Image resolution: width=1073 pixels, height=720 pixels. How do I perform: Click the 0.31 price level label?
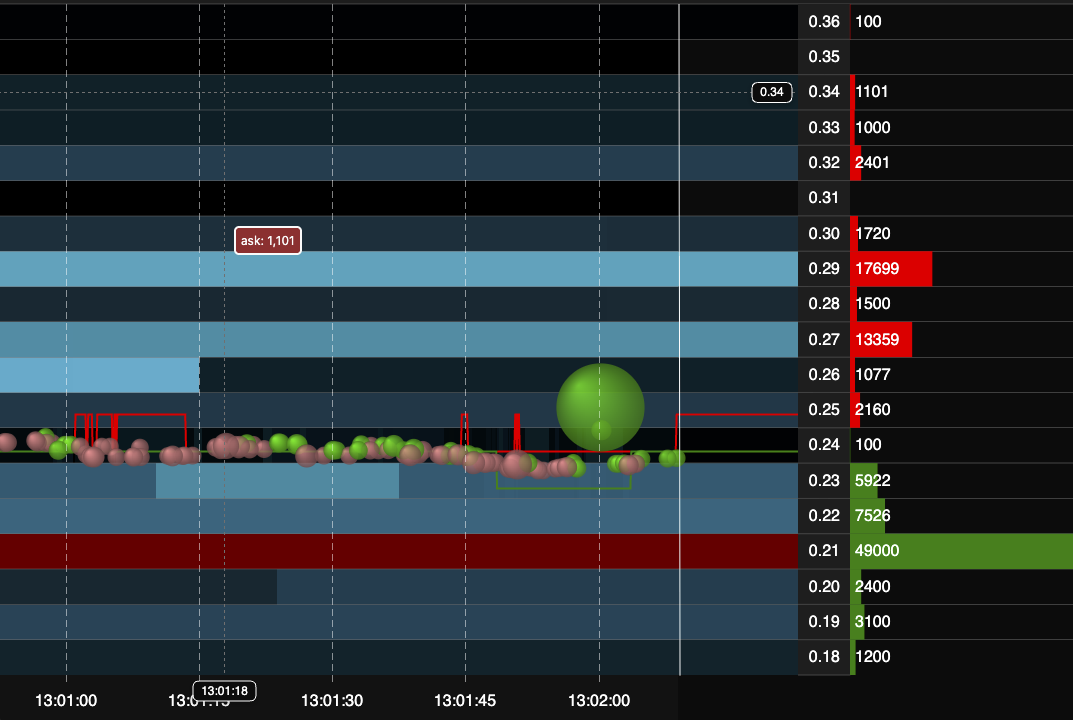click(x=824, y=198)
